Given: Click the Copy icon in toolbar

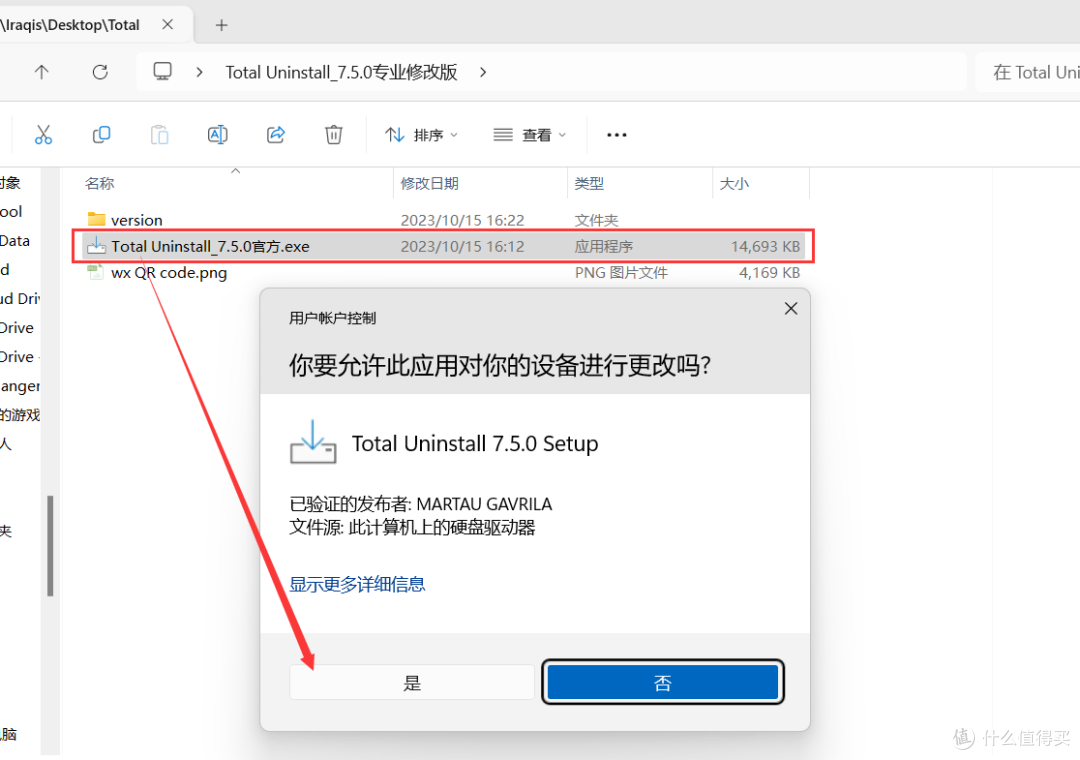Looking at the screenshot, I should 101,134.
